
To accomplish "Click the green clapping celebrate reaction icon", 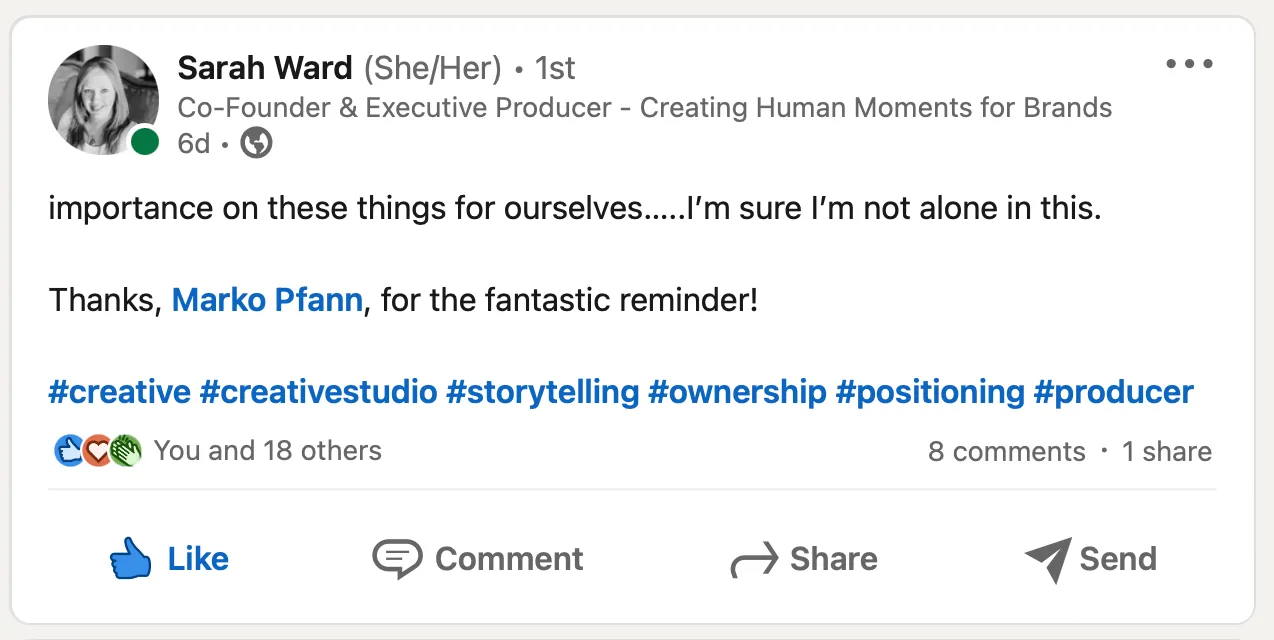I will [125, 451].
